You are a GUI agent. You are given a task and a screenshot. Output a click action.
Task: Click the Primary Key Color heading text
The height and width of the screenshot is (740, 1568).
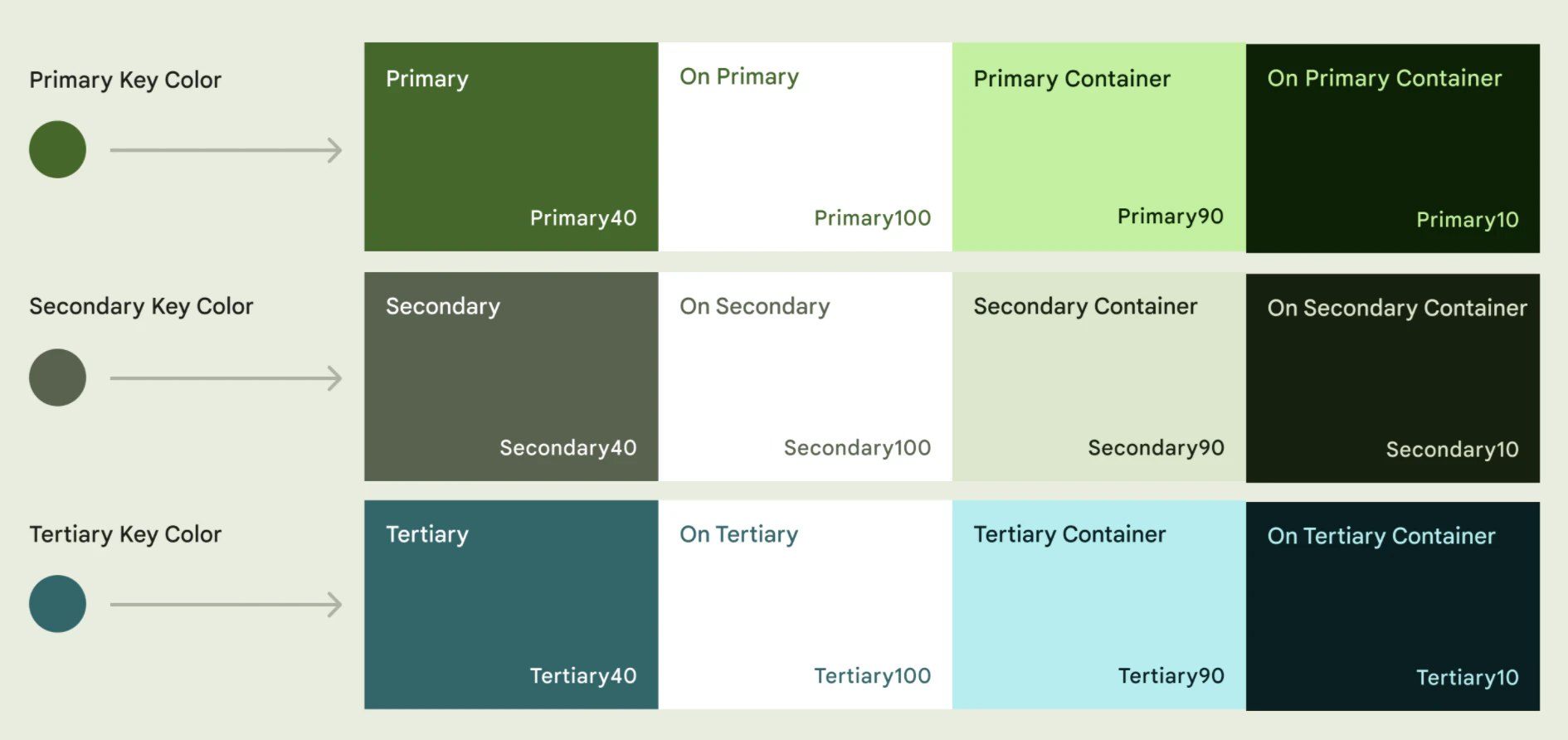(125, 80)
